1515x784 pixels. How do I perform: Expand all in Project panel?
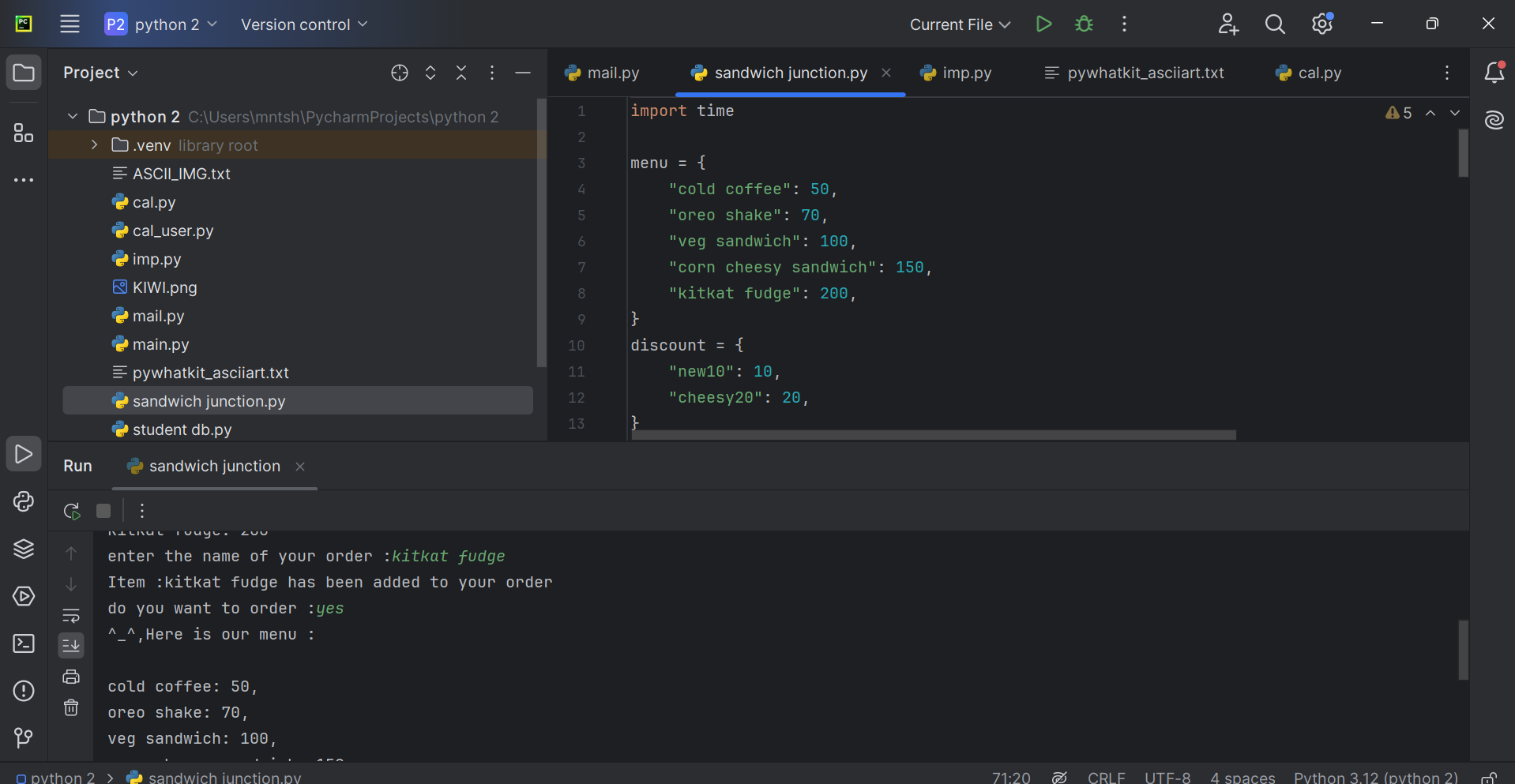point(430,73)
